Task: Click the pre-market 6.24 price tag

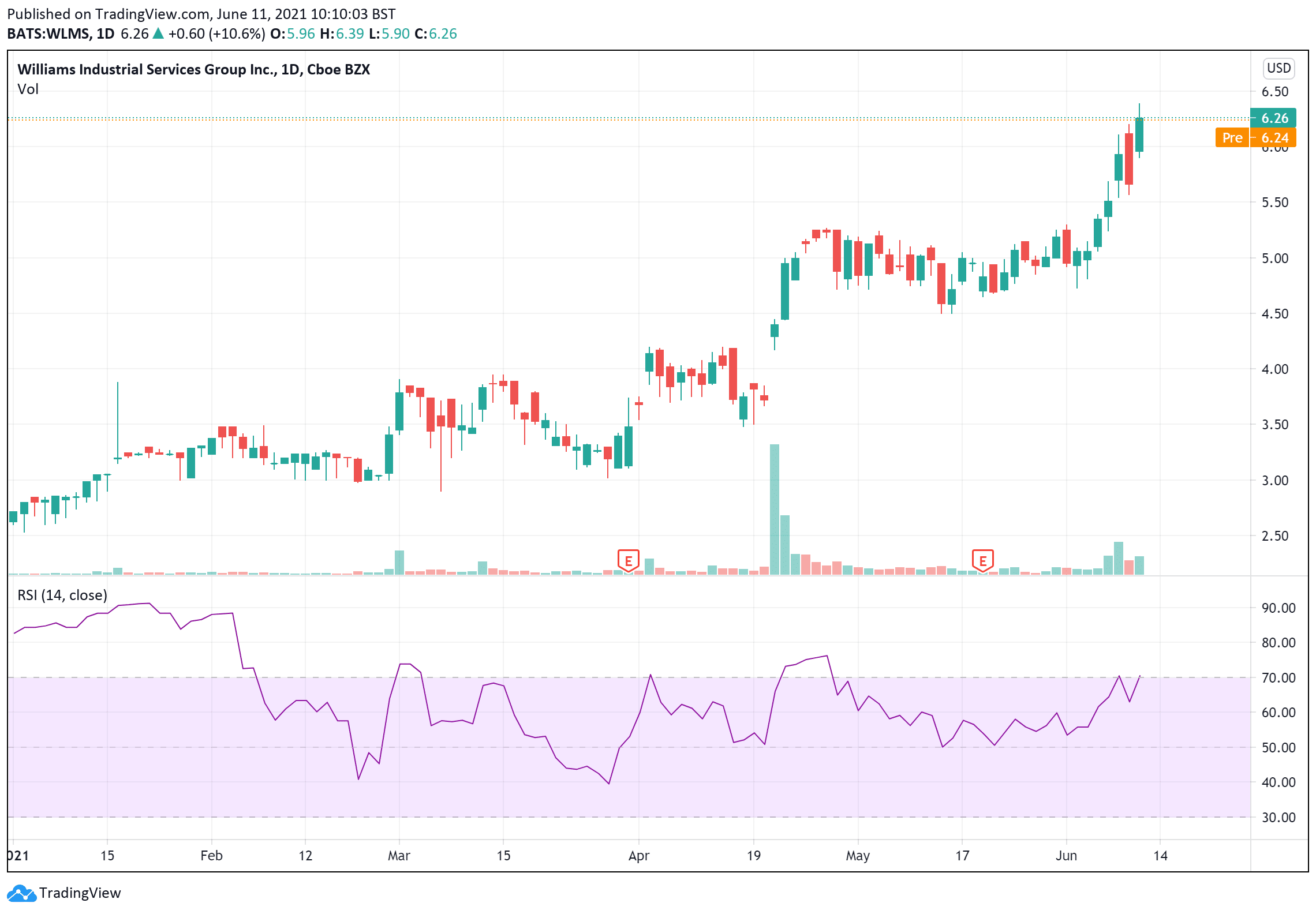Action: coord(1274,137)
